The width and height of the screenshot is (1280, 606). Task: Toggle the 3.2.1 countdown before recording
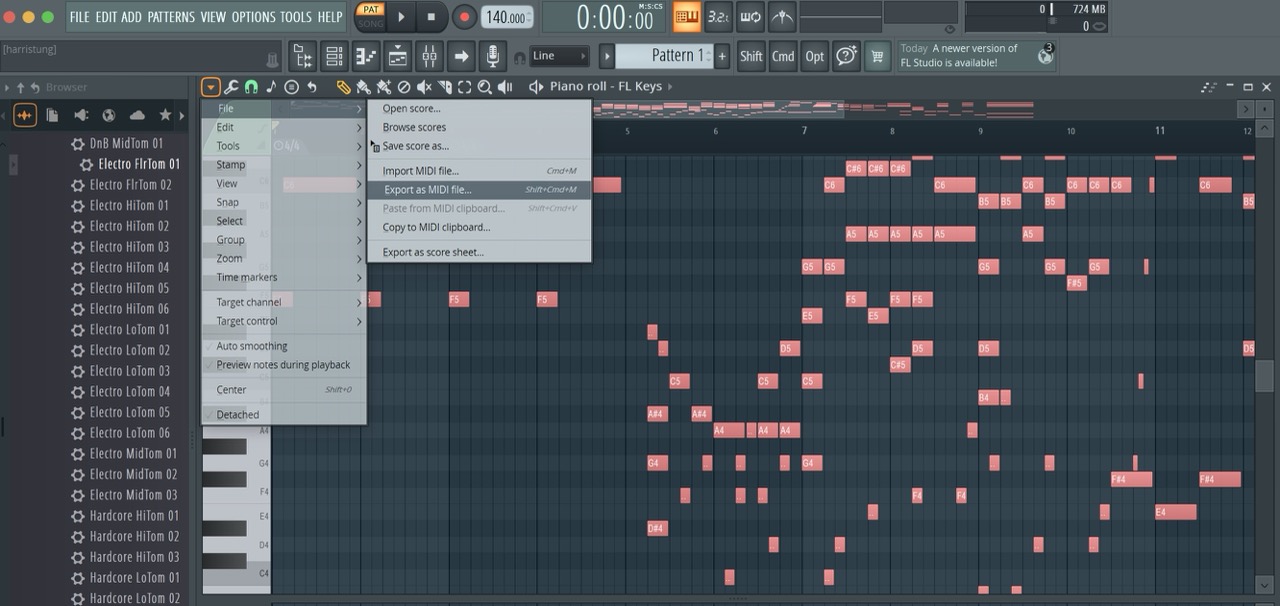point(718,17)
